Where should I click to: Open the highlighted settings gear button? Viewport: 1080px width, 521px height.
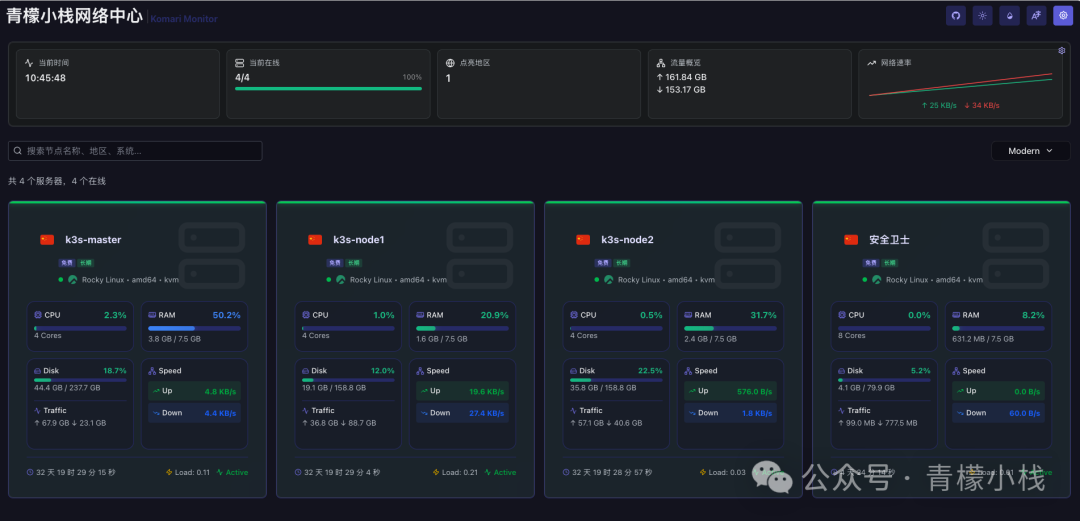tap(1063, 16)
